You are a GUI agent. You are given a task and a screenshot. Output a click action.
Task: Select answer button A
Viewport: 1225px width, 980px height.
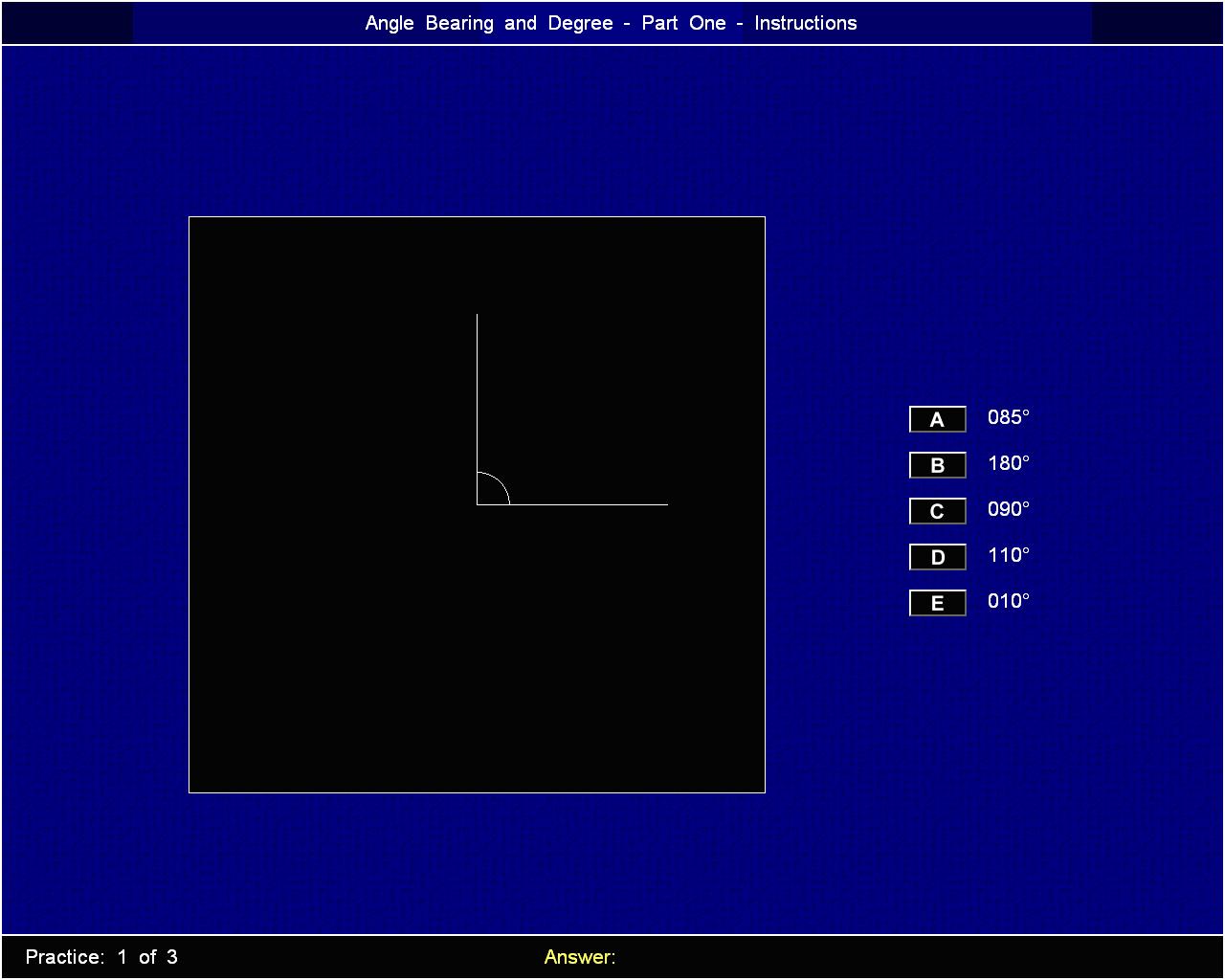[x=937, y=419]
